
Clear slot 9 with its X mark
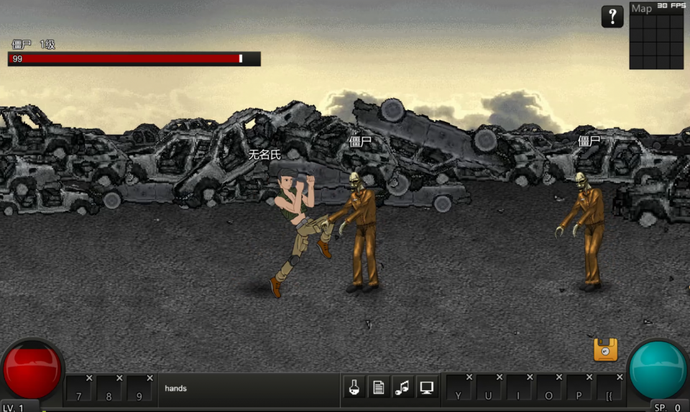click(150, 378)
